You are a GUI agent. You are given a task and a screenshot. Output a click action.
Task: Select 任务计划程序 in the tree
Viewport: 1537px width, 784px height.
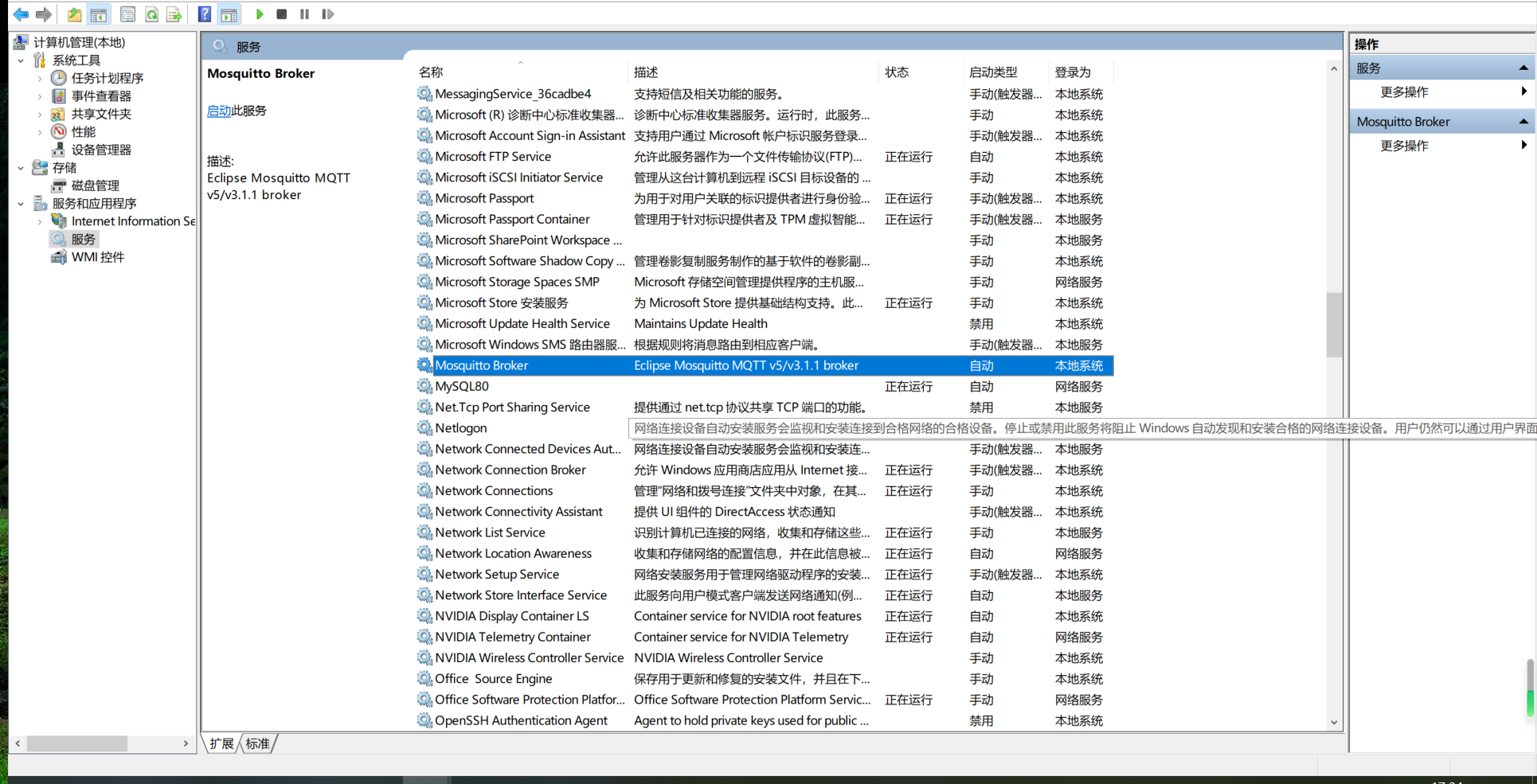108,78
